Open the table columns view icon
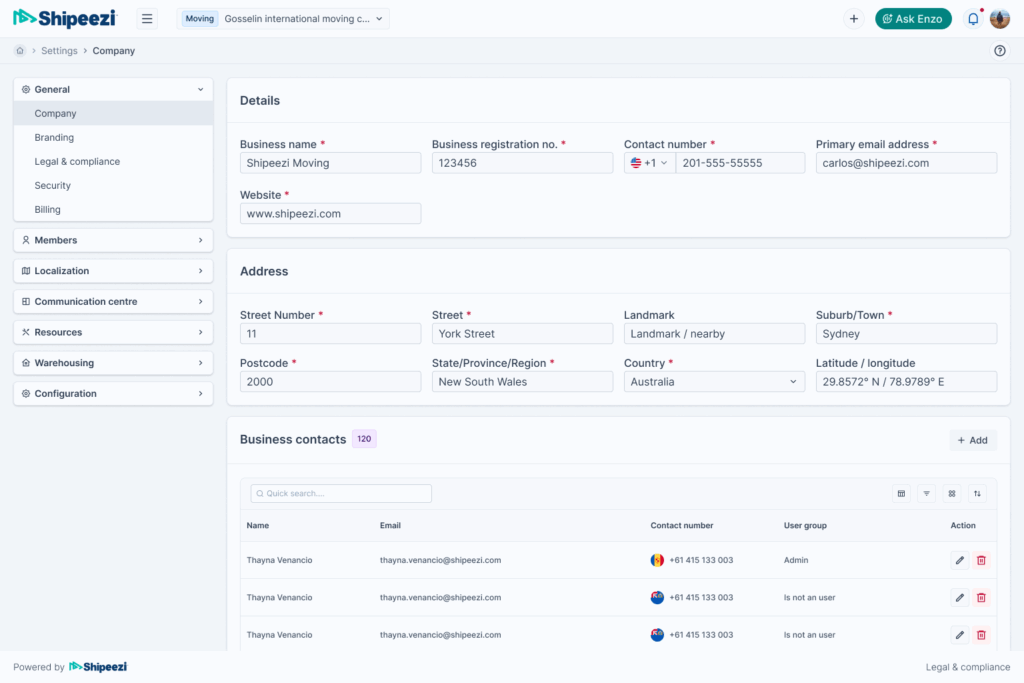This screenshot has width=1024, height=683. pyautogui.click(x=901, y=493)
